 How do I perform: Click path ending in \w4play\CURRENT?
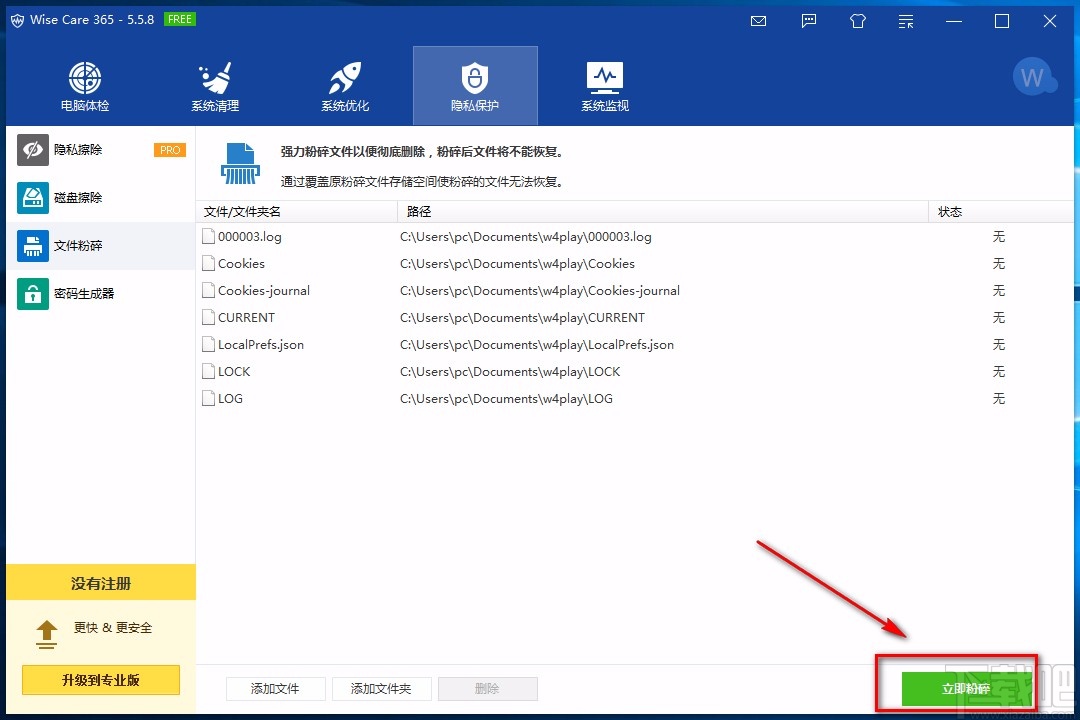(x=522, y=318)
